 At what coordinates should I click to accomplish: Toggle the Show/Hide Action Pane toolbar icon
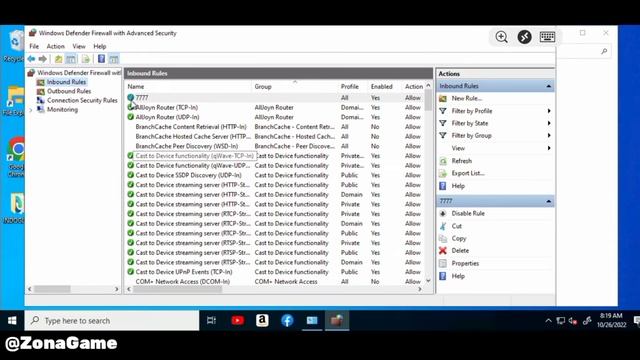(114, 59)
